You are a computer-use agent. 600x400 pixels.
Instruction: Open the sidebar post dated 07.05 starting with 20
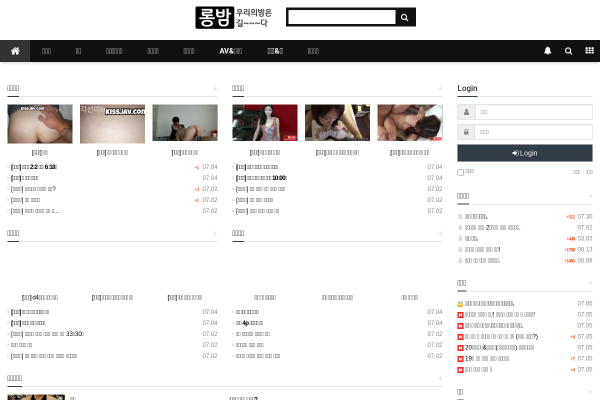(499, 348)
